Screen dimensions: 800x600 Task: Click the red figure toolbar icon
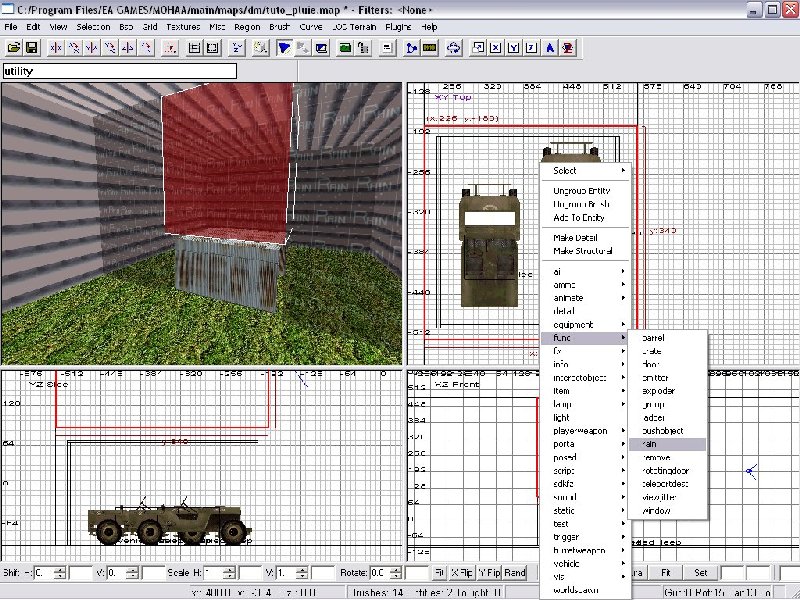(x=568, y=48)
